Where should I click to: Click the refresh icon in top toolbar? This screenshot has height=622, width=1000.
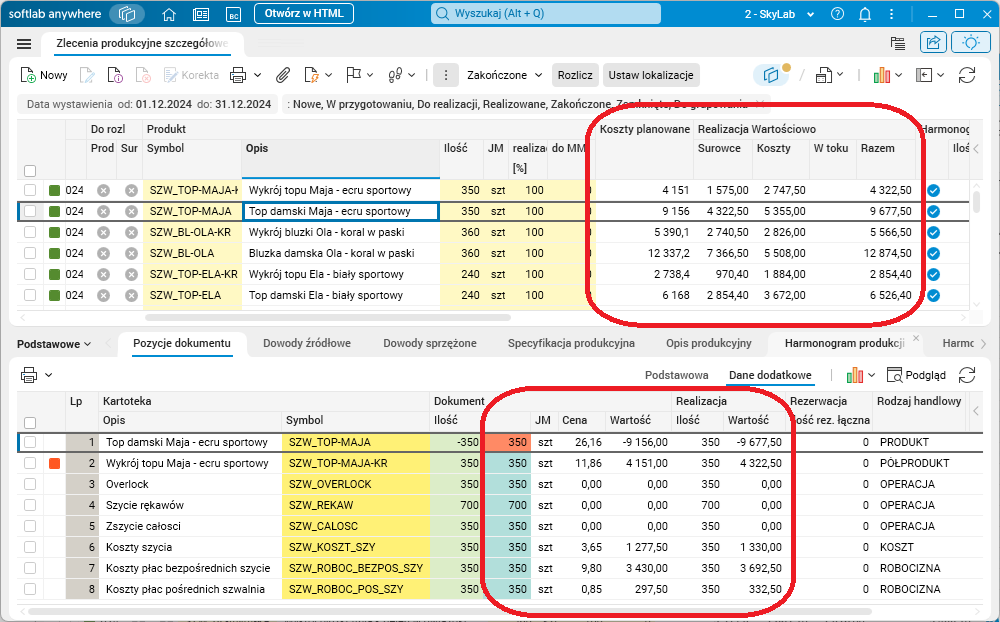[967, 75]
